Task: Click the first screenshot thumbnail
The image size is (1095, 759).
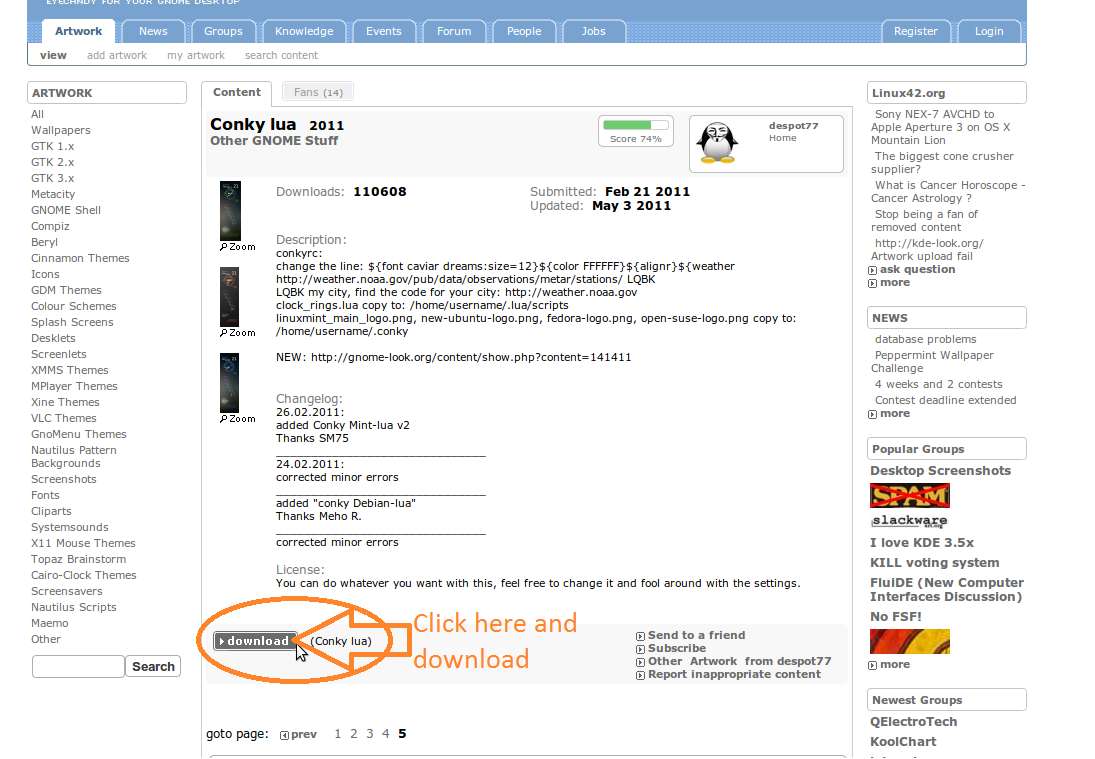Action: [230, 211]
